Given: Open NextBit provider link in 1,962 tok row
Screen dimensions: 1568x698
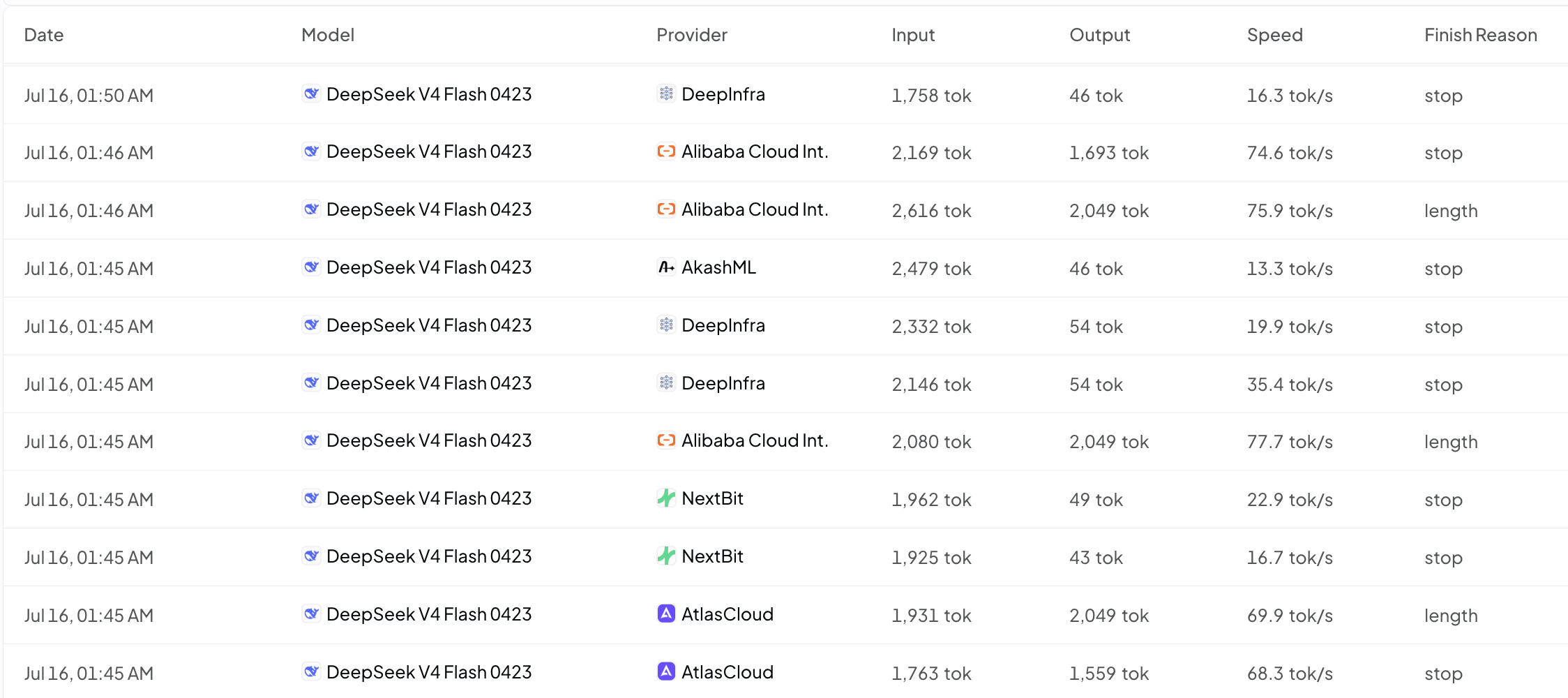Looking at the screenshot, I should click(712, 498).
